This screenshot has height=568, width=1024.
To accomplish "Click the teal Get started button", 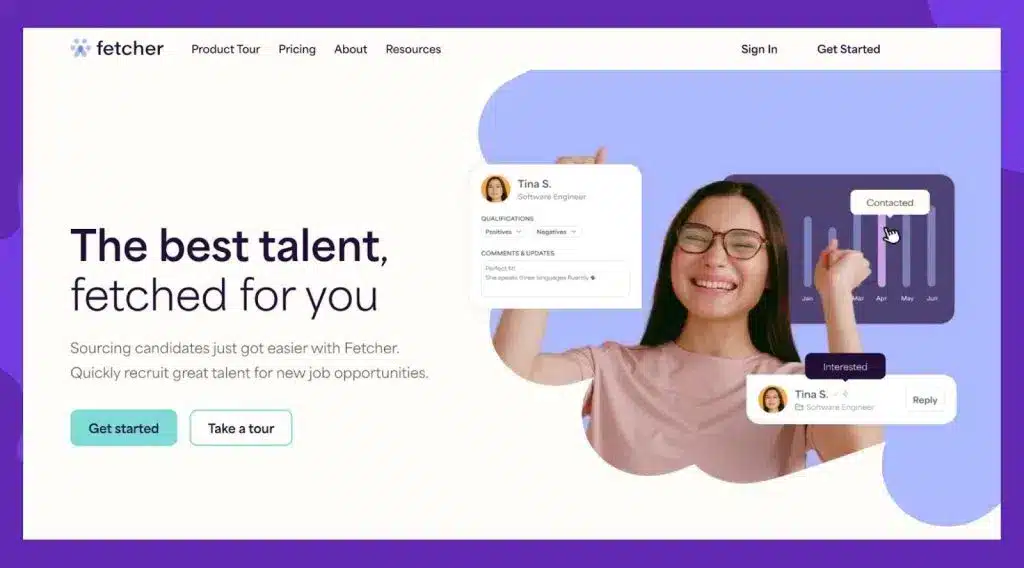I will pos(123,428).
